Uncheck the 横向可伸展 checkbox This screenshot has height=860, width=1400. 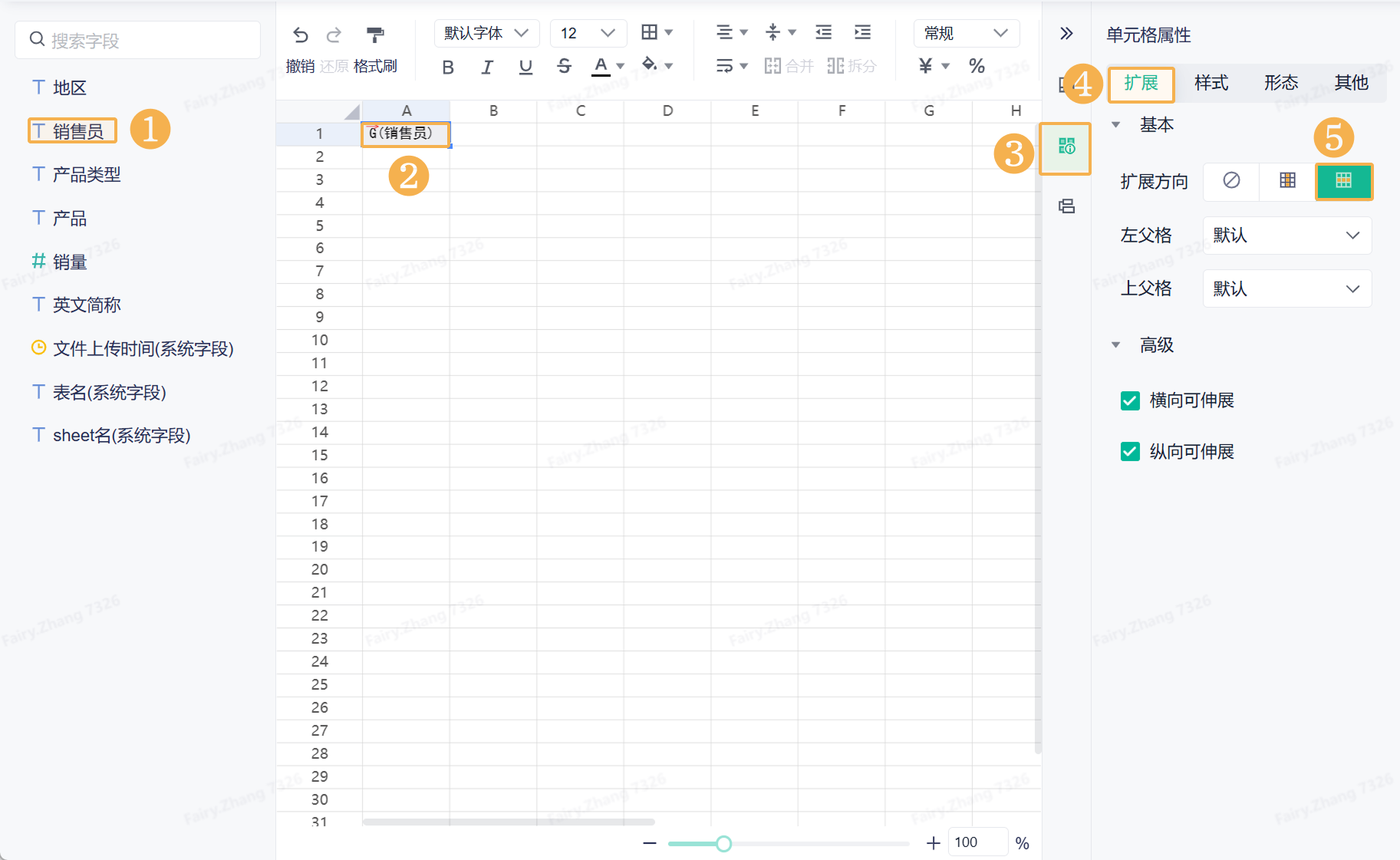(x=1130, y=400)
